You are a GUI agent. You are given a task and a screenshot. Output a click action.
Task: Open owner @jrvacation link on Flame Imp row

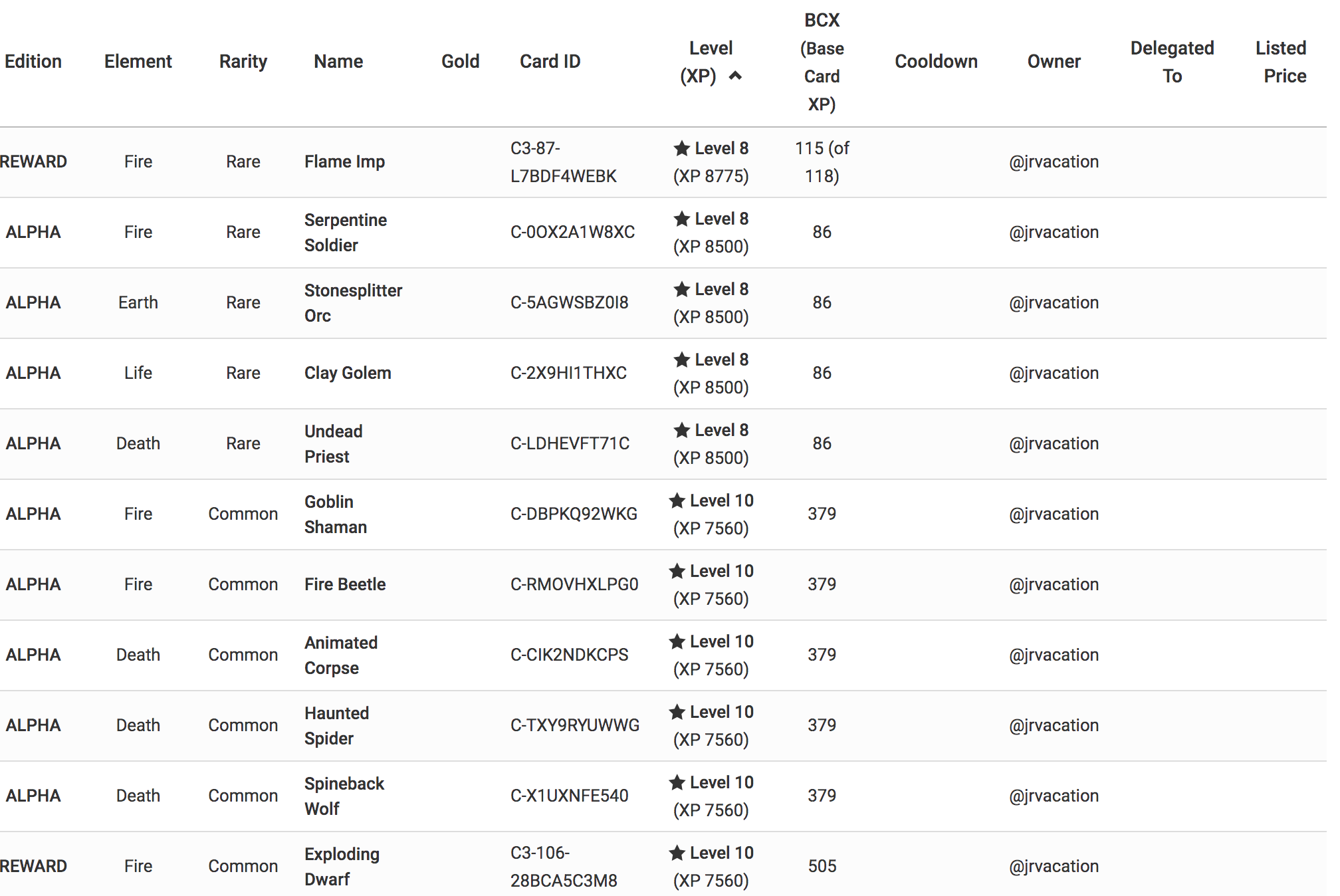click(1054, 162)
